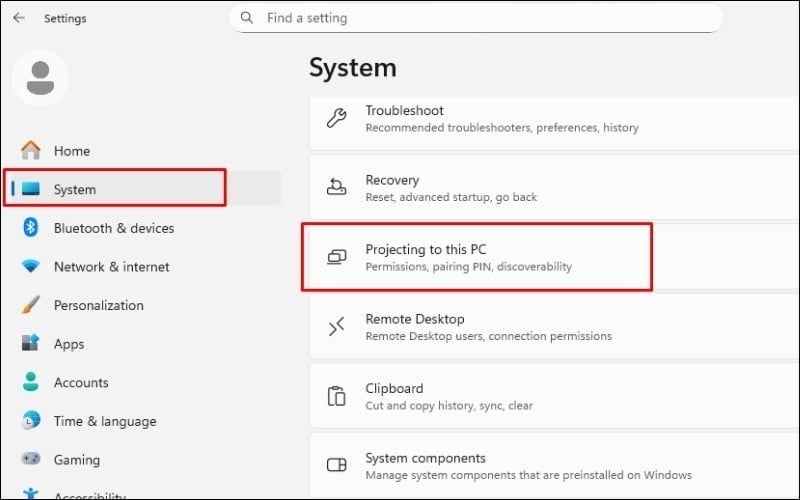This screenshot has height=500, width=800.
Task: Click the Accounts person icon
Action: point(31,382)
